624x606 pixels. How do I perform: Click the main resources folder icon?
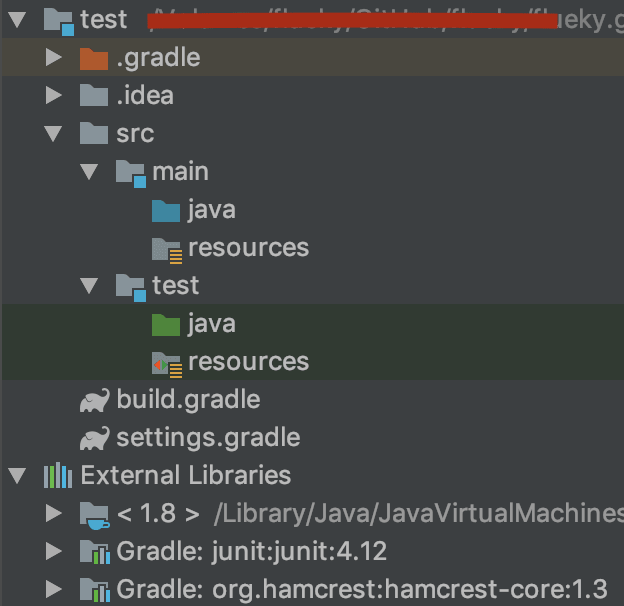167,250
